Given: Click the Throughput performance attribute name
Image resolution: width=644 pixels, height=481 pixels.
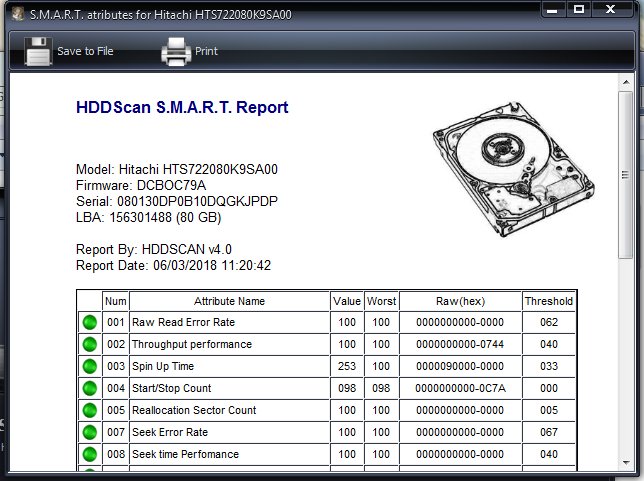Looking at the screenshot, I should pyautogui.click(x=192, y=344).
